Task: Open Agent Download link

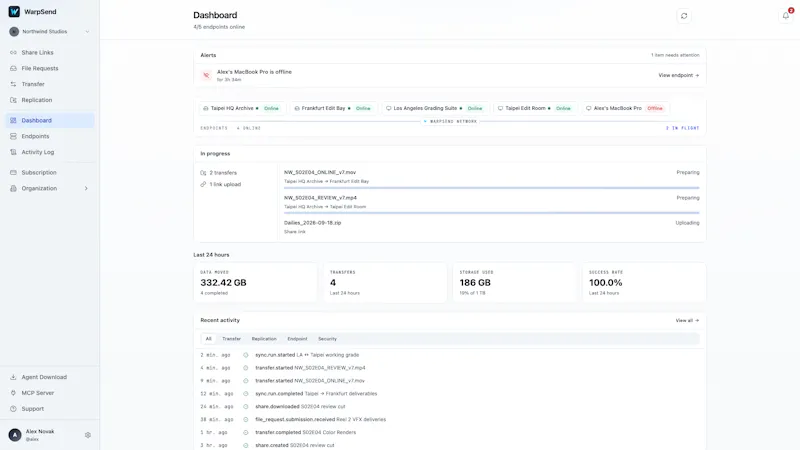Action: (49, 377)
